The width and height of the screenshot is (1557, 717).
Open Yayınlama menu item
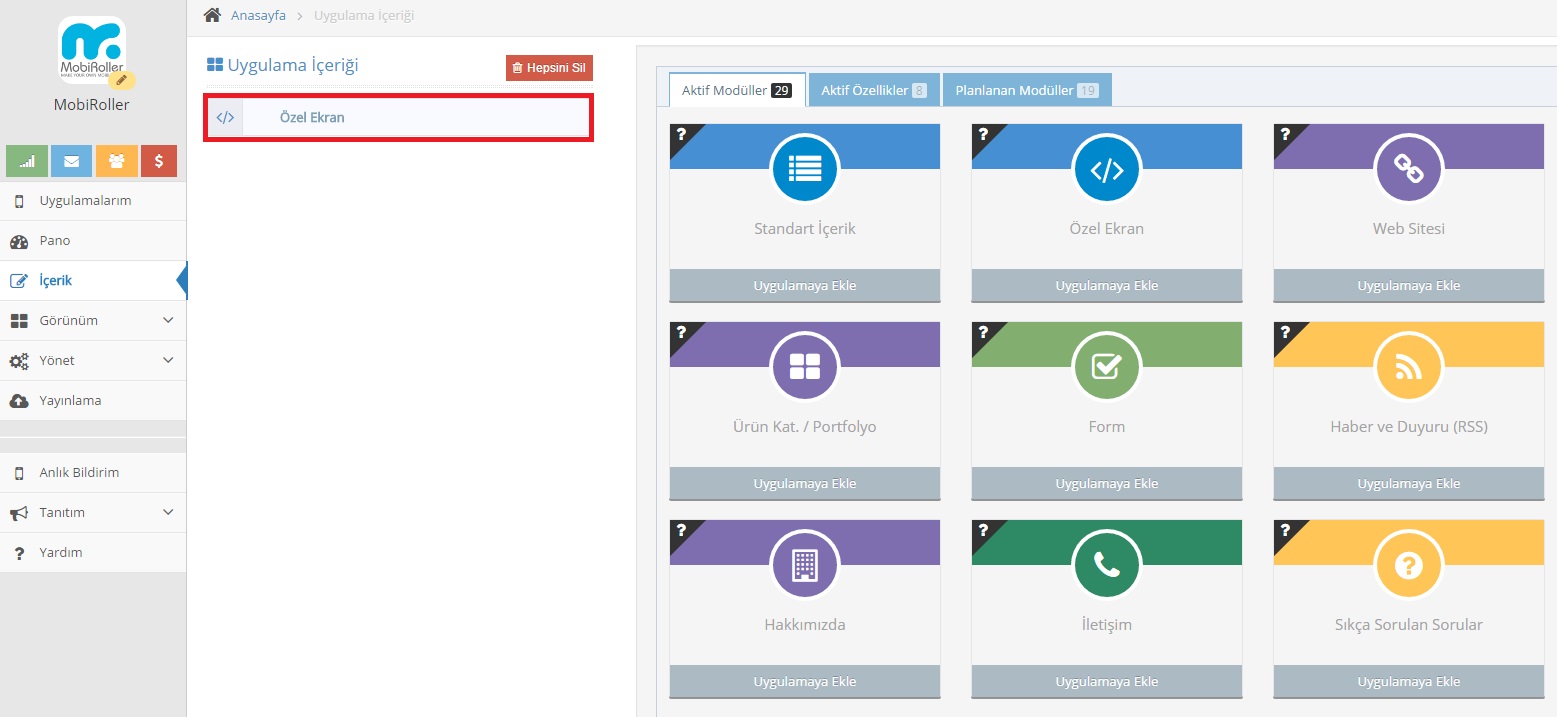pyautogui.click(x=93, y=401)
